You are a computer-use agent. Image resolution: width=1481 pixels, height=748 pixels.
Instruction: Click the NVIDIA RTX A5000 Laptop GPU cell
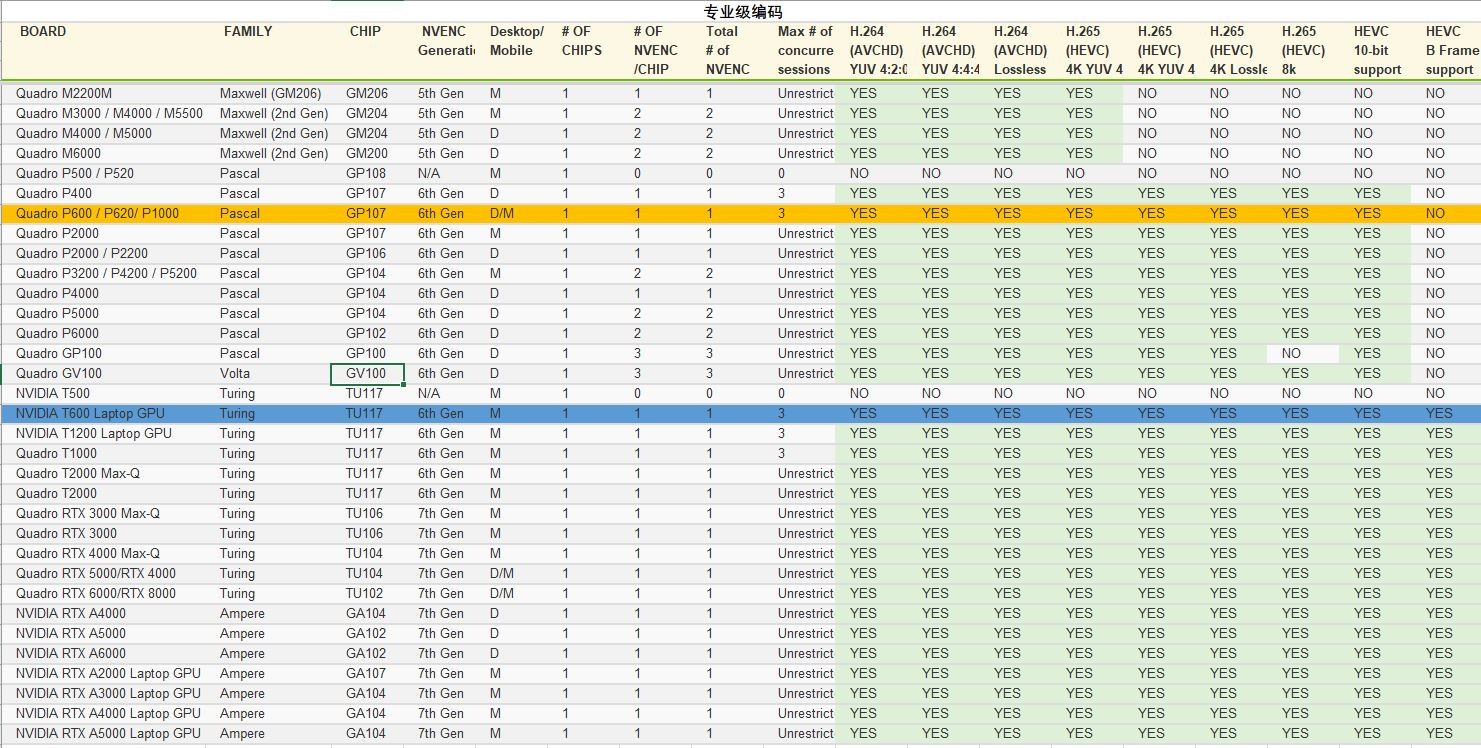click(103, 733)
